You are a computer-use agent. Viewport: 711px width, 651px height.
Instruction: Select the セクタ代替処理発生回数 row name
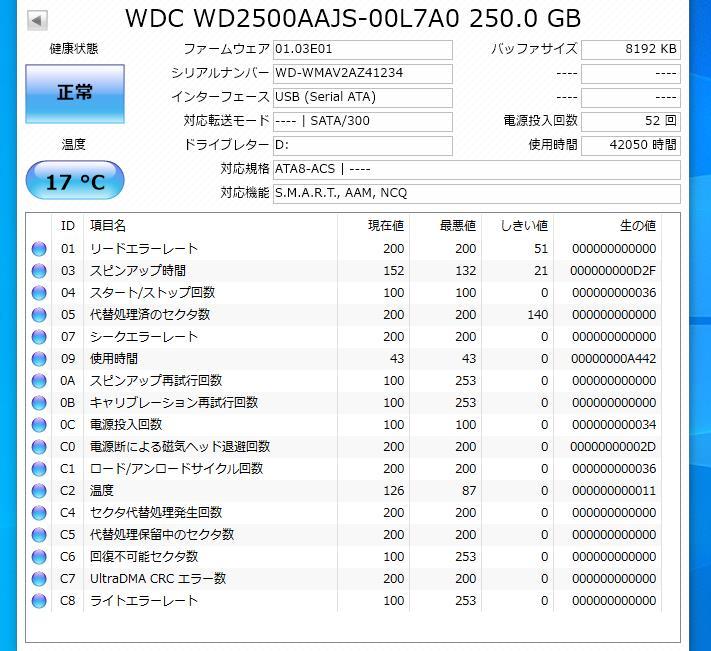coord(156,513)
